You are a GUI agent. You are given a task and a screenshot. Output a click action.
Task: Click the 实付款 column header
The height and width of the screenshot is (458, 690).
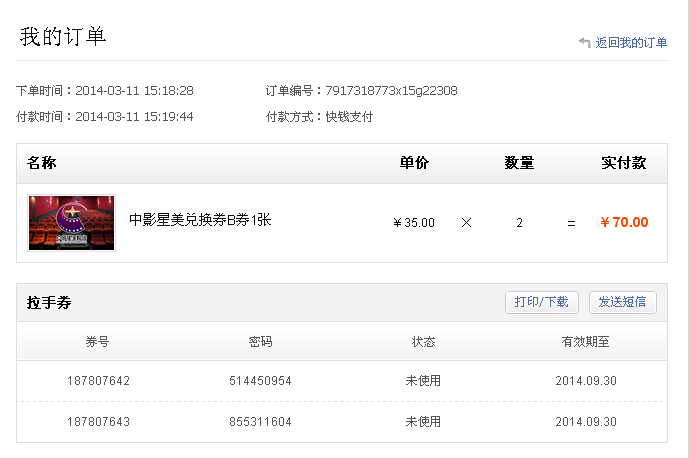pyautogui.click(x=623, y=163)
